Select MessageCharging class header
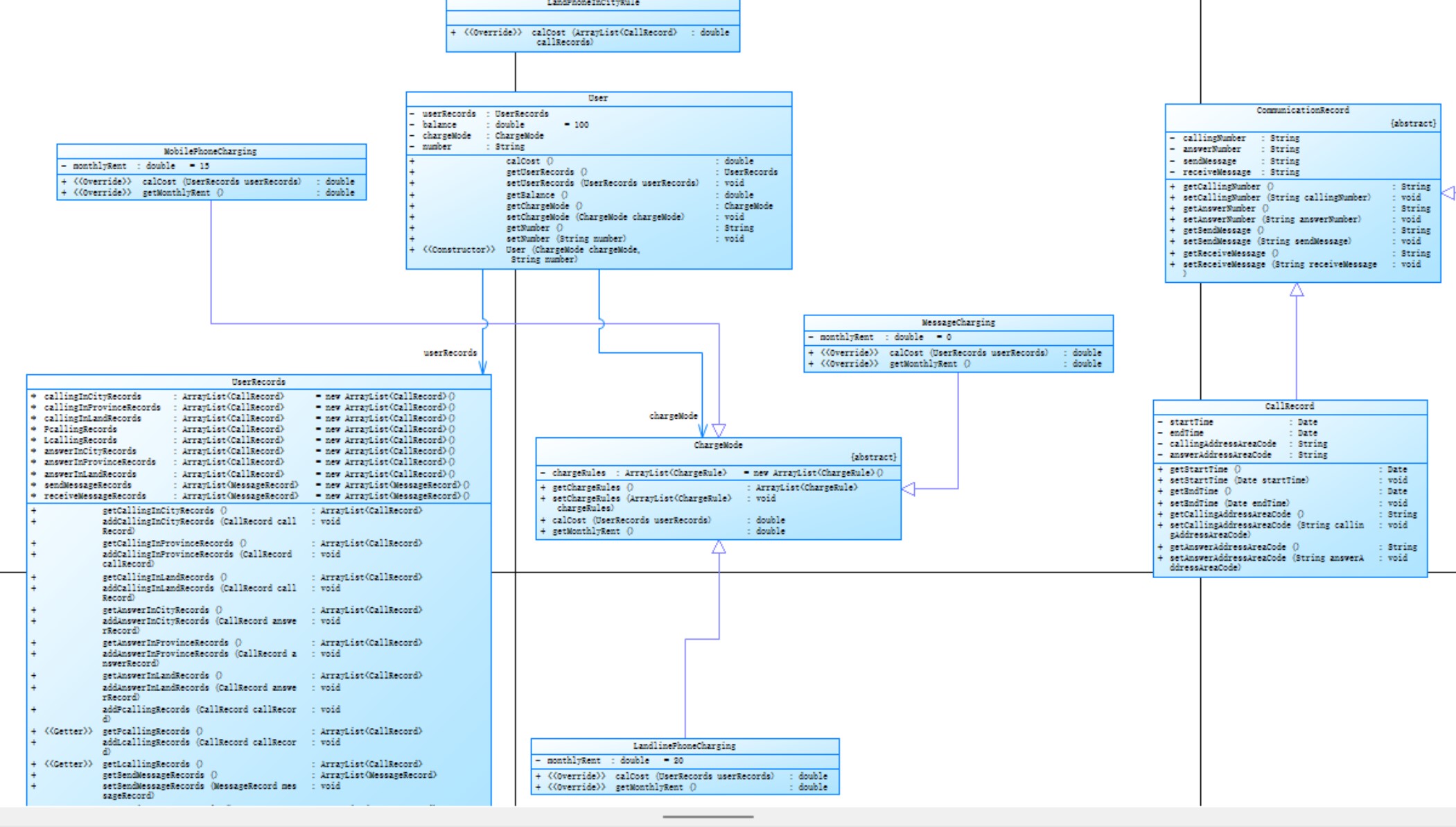This screenshot has height=827, width=1456. click(958, 322)
